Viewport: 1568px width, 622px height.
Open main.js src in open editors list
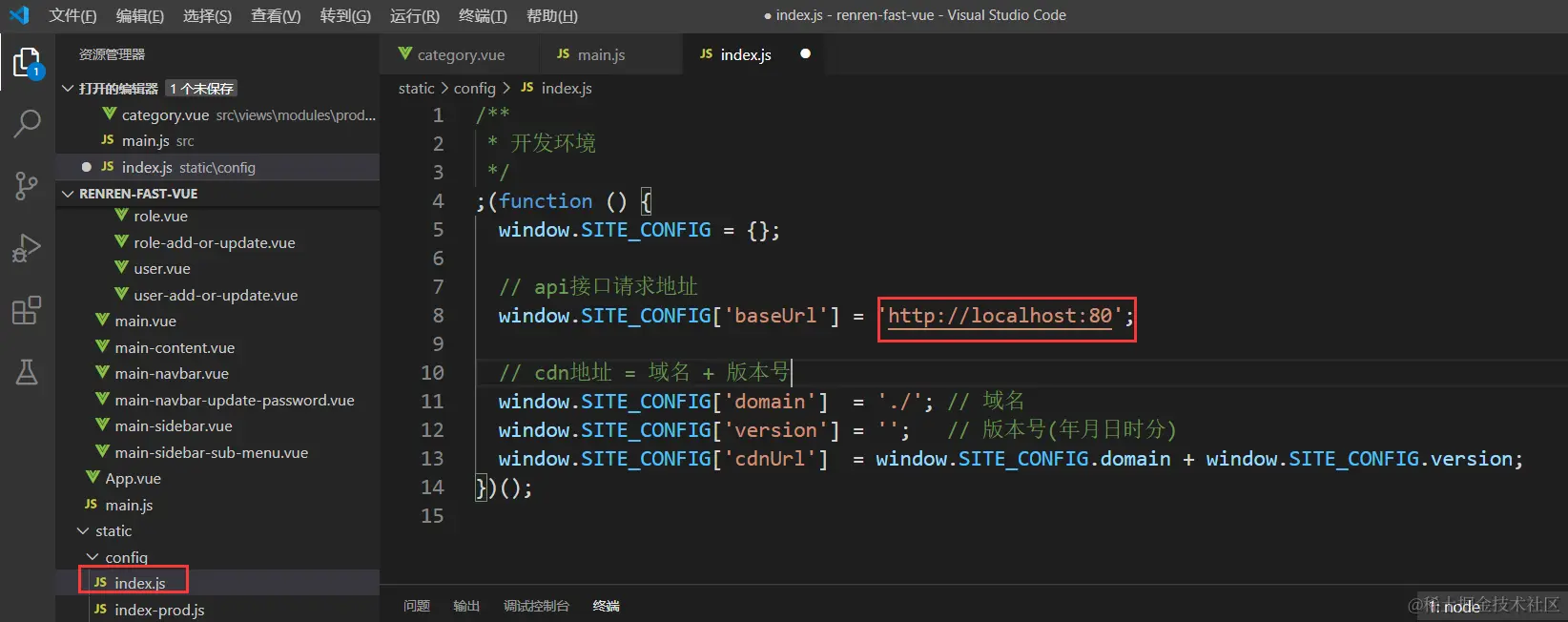(217, 140)
